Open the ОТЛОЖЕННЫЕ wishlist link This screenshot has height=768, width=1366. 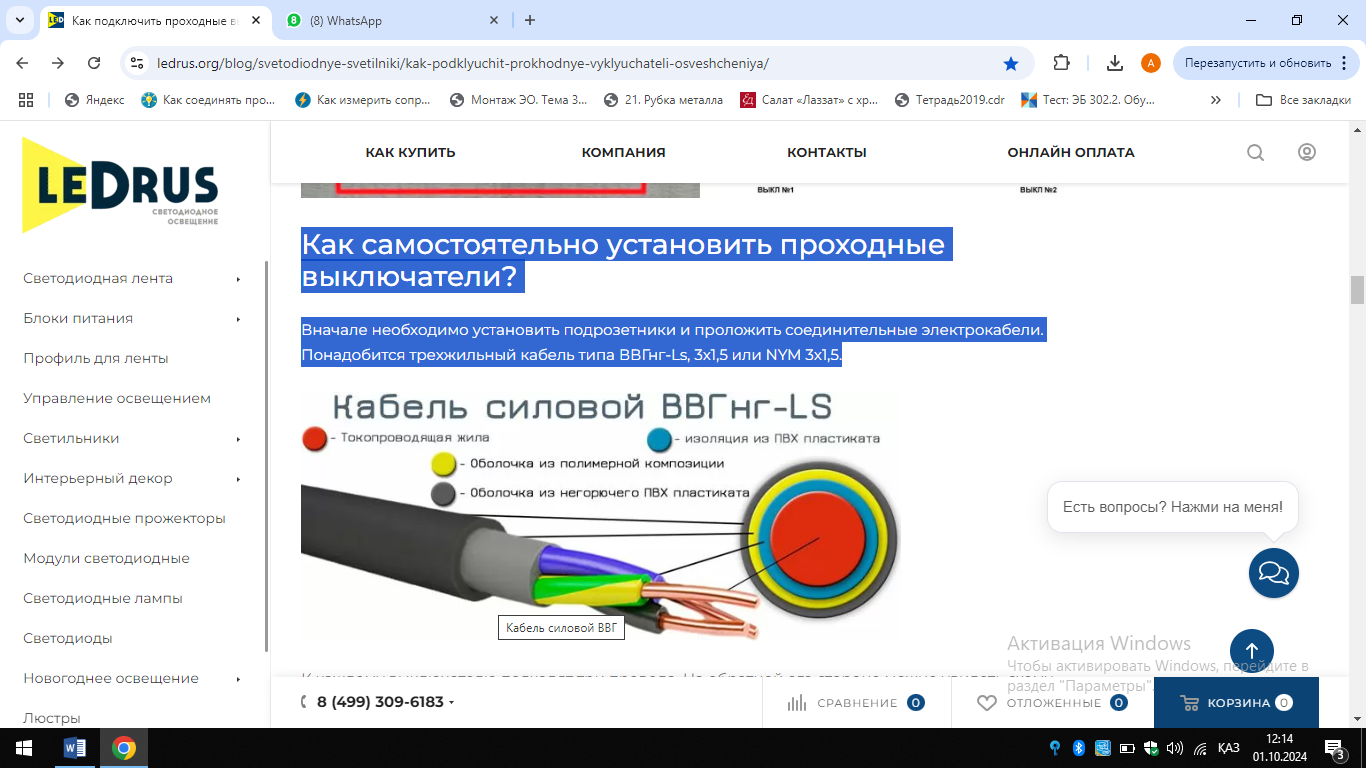pos(1053,703)
